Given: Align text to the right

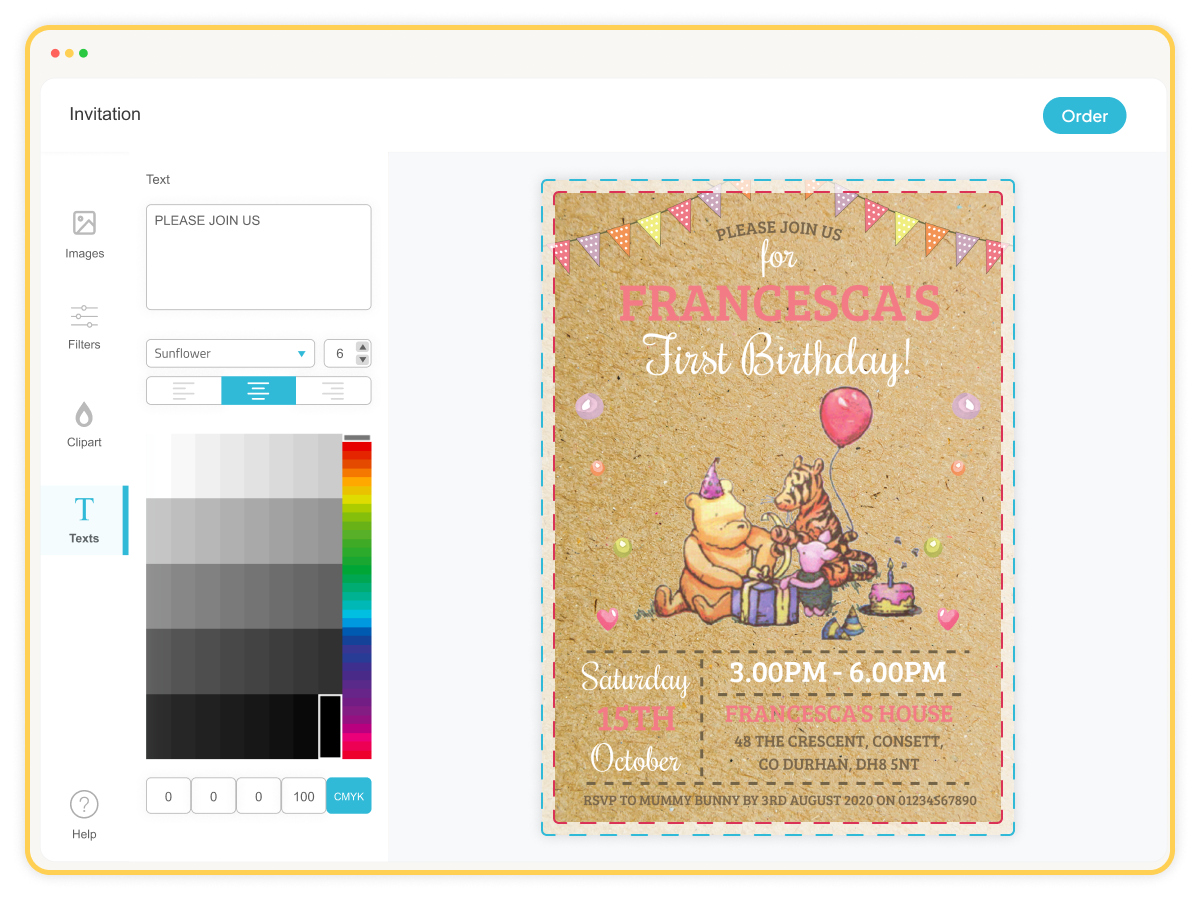Looking at the screenshot, I should [x=333, y=390].
